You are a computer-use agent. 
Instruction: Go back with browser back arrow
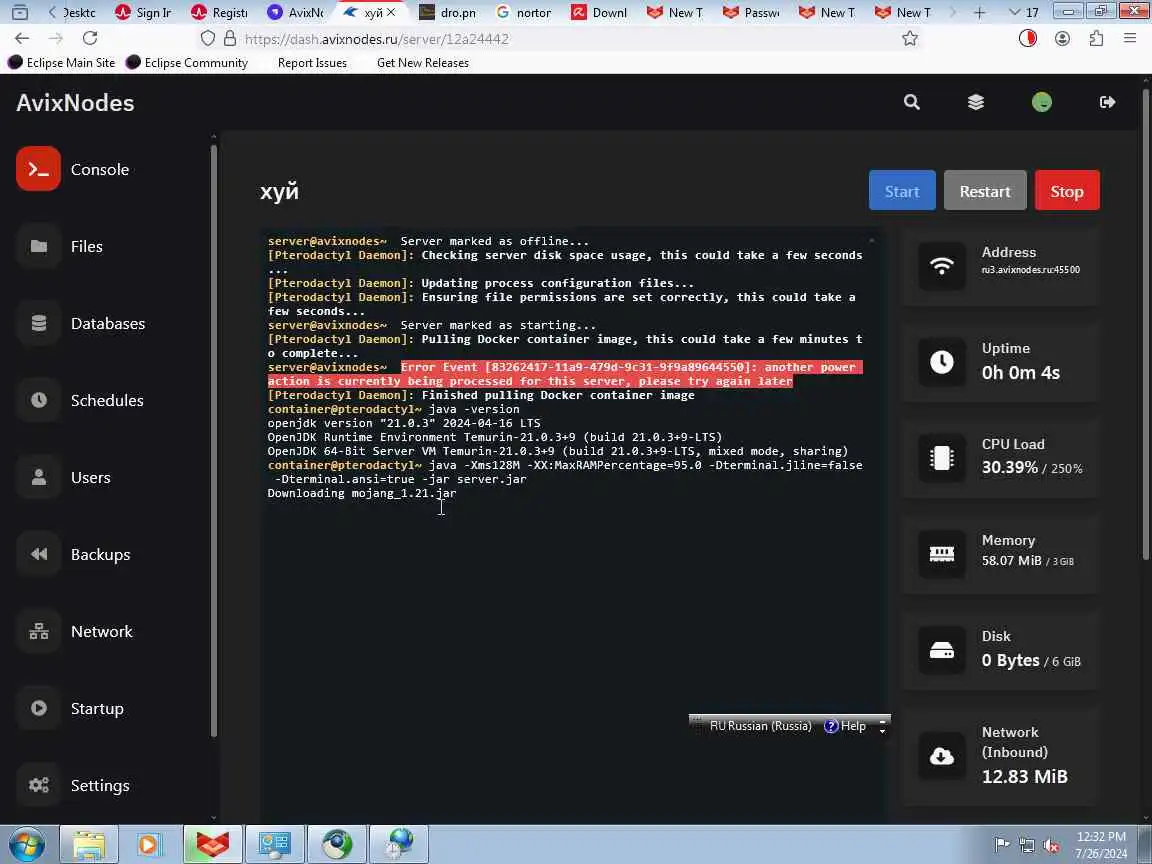[x=22, y=38]
